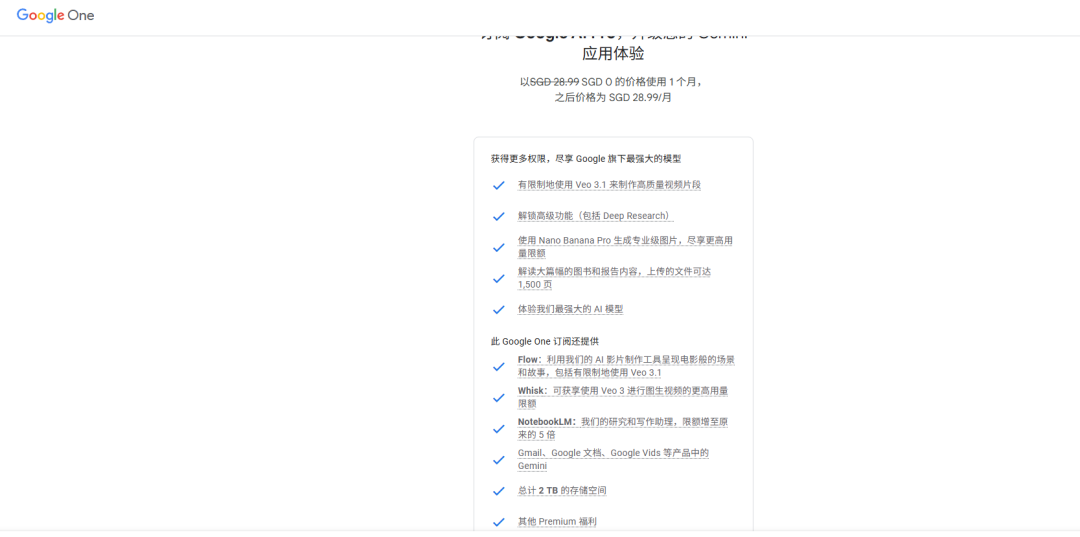Open Gmail、Google 文档 Gemini feature text
1080x537 pixels.
pos(613,459)
